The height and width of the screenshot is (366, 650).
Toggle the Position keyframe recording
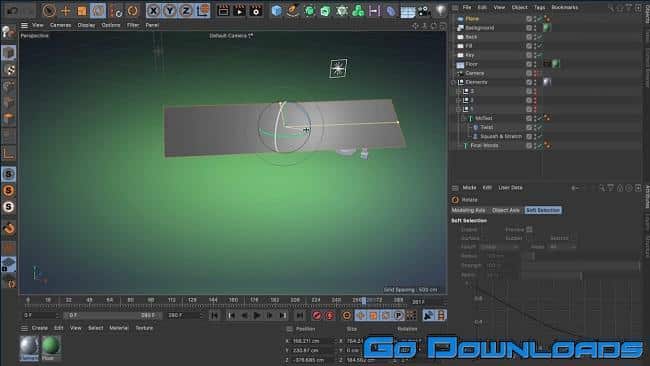pyautogui.click(x=360, y=315)
